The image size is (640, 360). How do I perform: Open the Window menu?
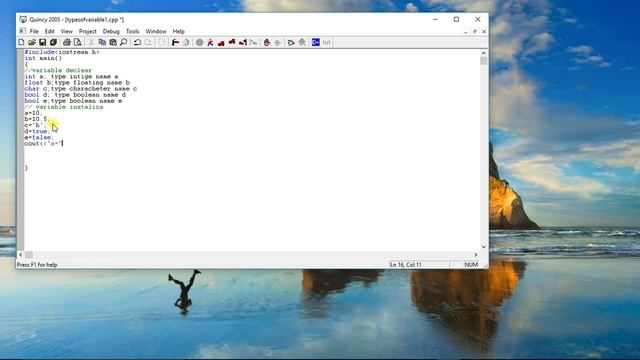point(156,31)
